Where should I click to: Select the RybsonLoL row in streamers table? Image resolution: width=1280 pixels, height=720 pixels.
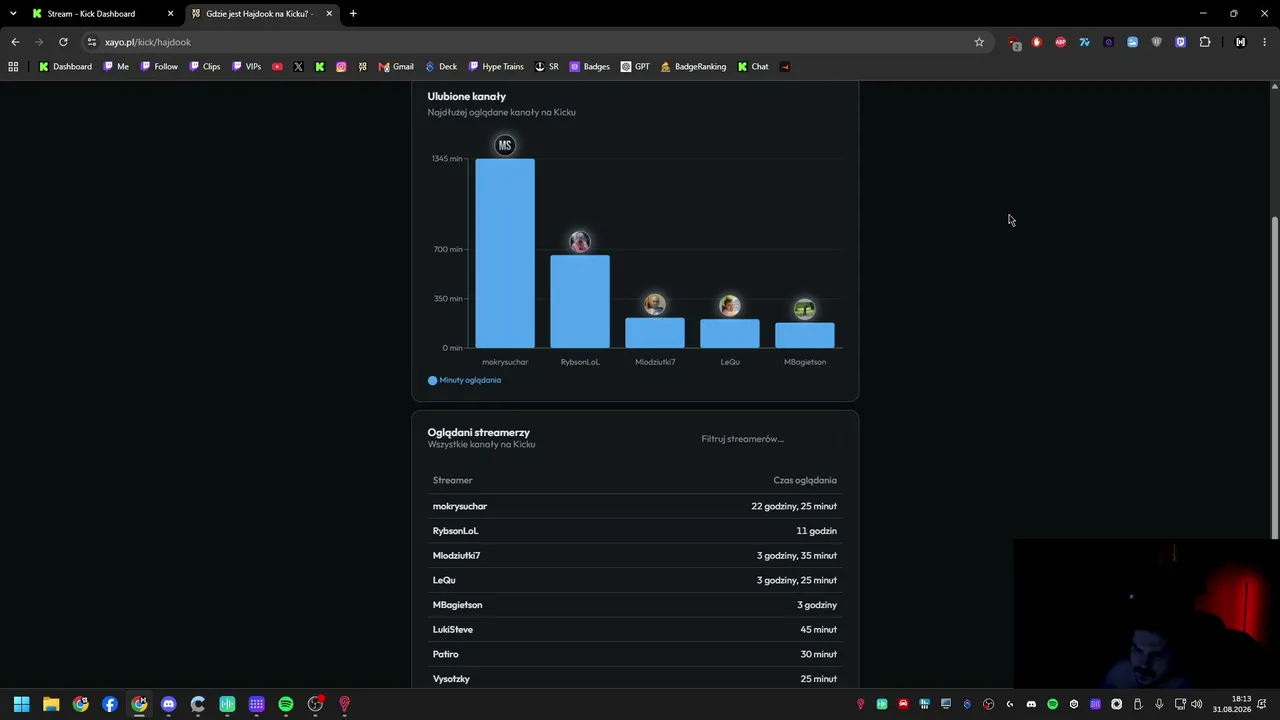[635, 531]
